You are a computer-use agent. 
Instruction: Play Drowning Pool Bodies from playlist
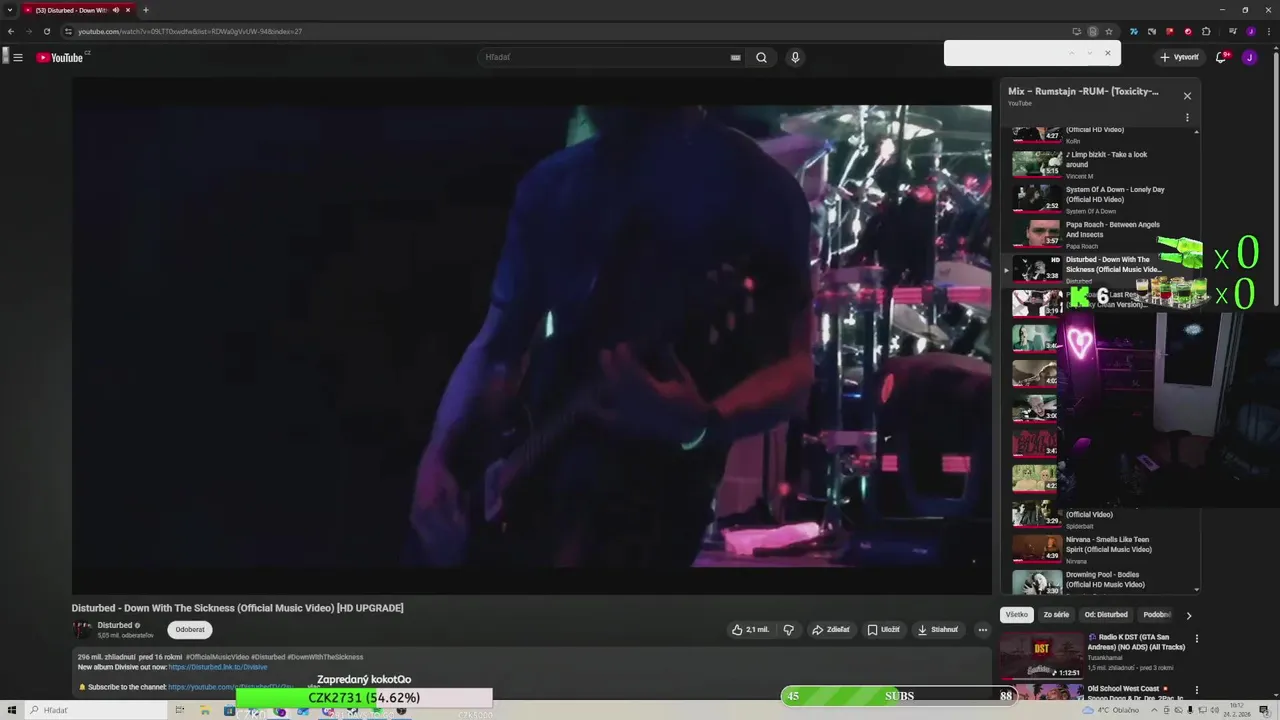(x=1100, y=581)
